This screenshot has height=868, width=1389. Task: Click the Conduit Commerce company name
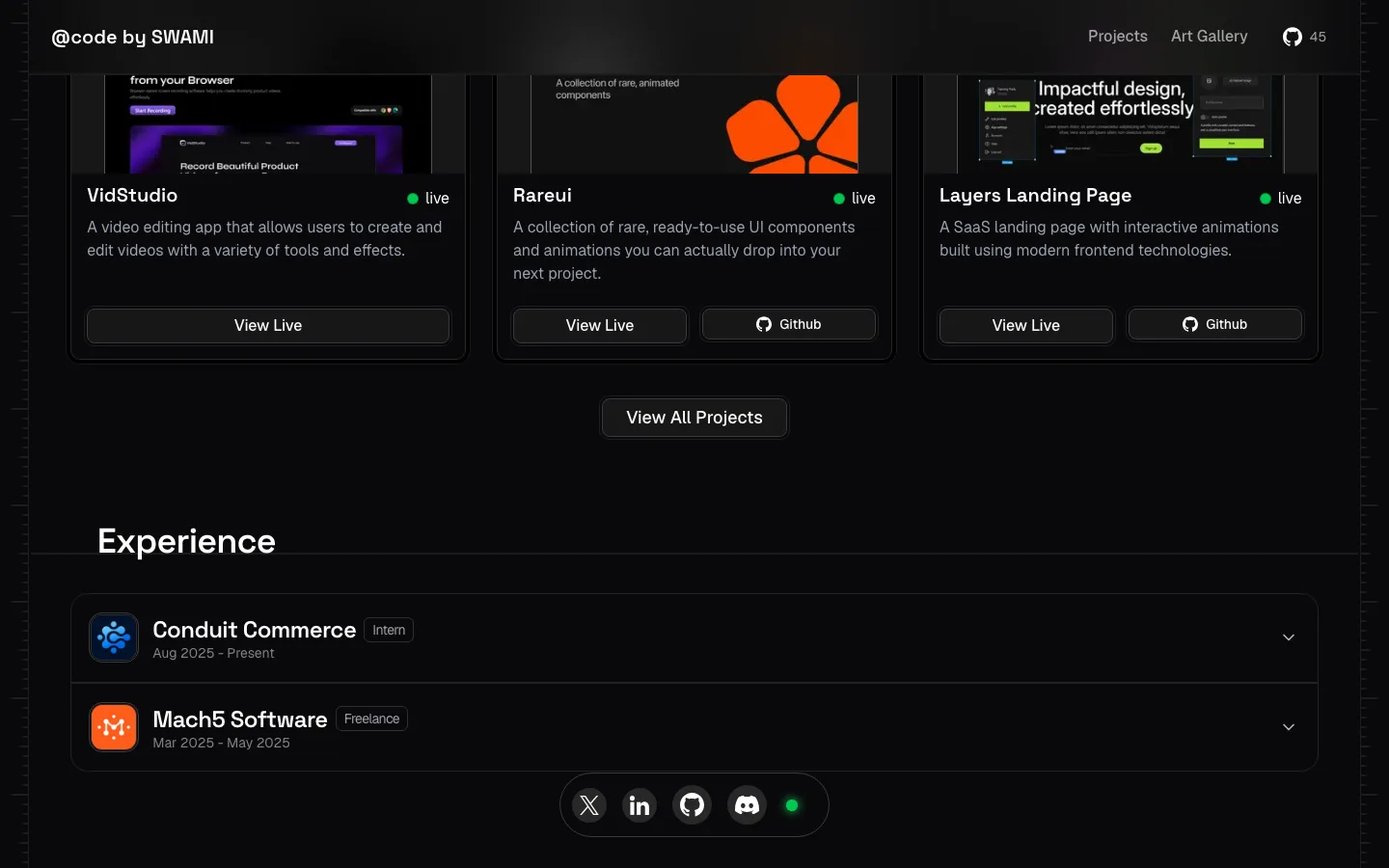pos(255,630)
